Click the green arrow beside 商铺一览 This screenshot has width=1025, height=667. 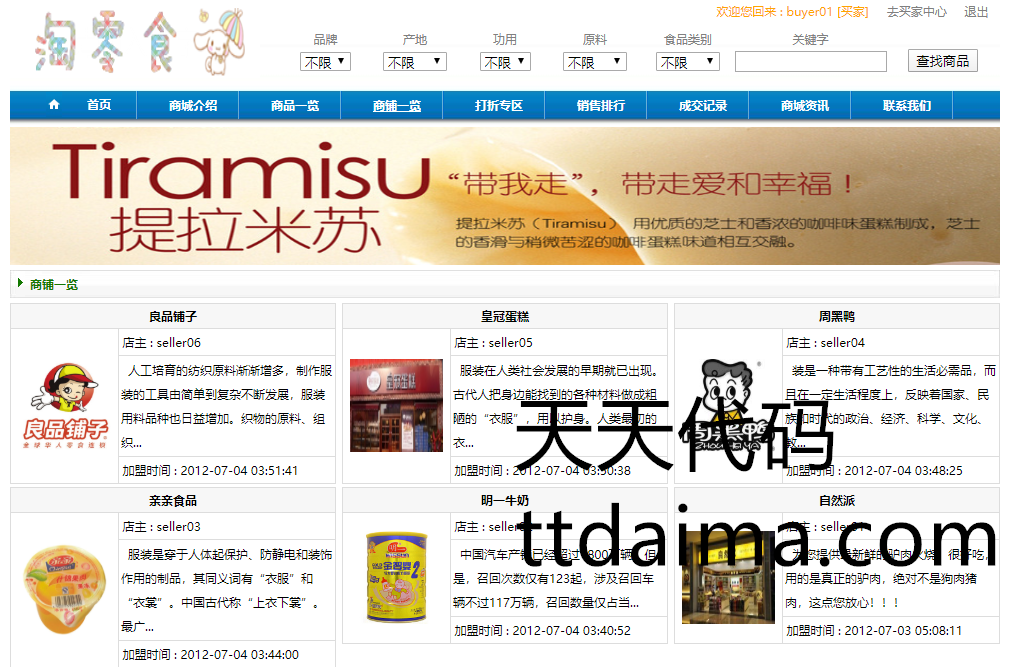(20, 284)
